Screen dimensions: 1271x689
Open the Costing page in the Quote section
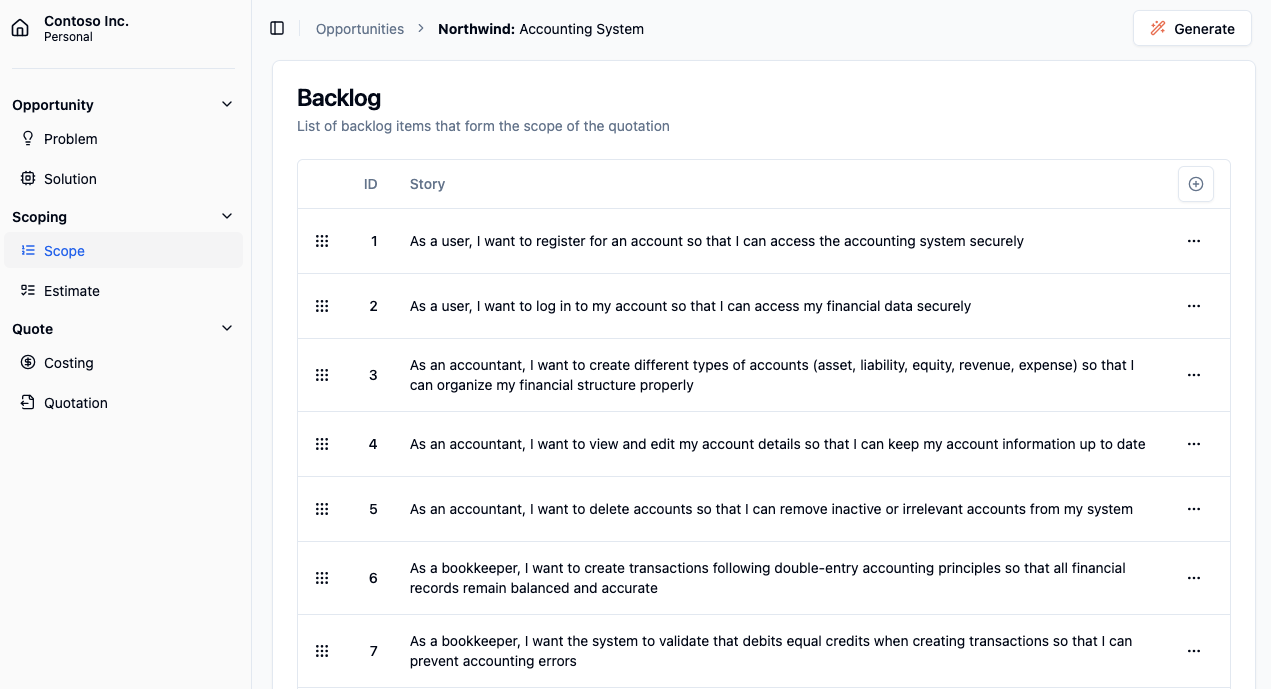click(x=70, y=363)
